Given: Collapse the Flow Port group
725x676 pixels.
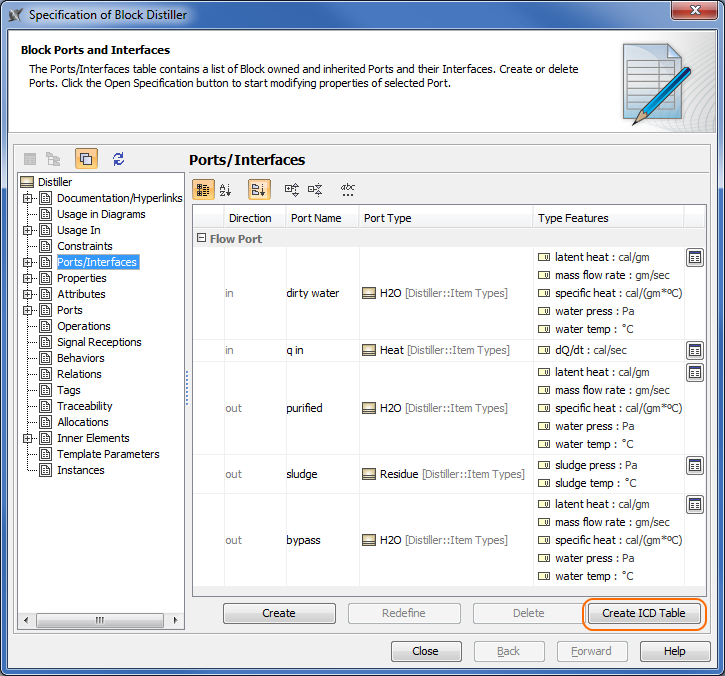Looking at the screenshot, I should coord(201,238).
